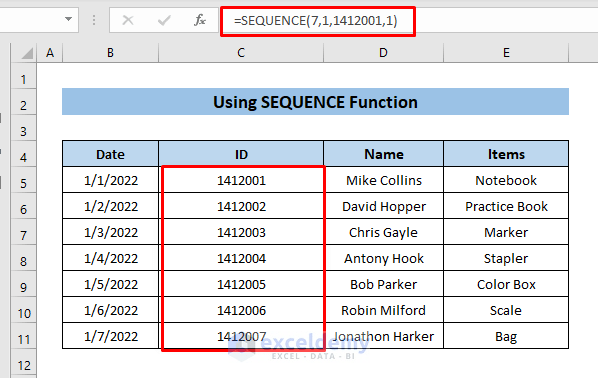598x378 pixels.
Task: Select the 'Notebook' item cell
Action: tap(506, 180)
